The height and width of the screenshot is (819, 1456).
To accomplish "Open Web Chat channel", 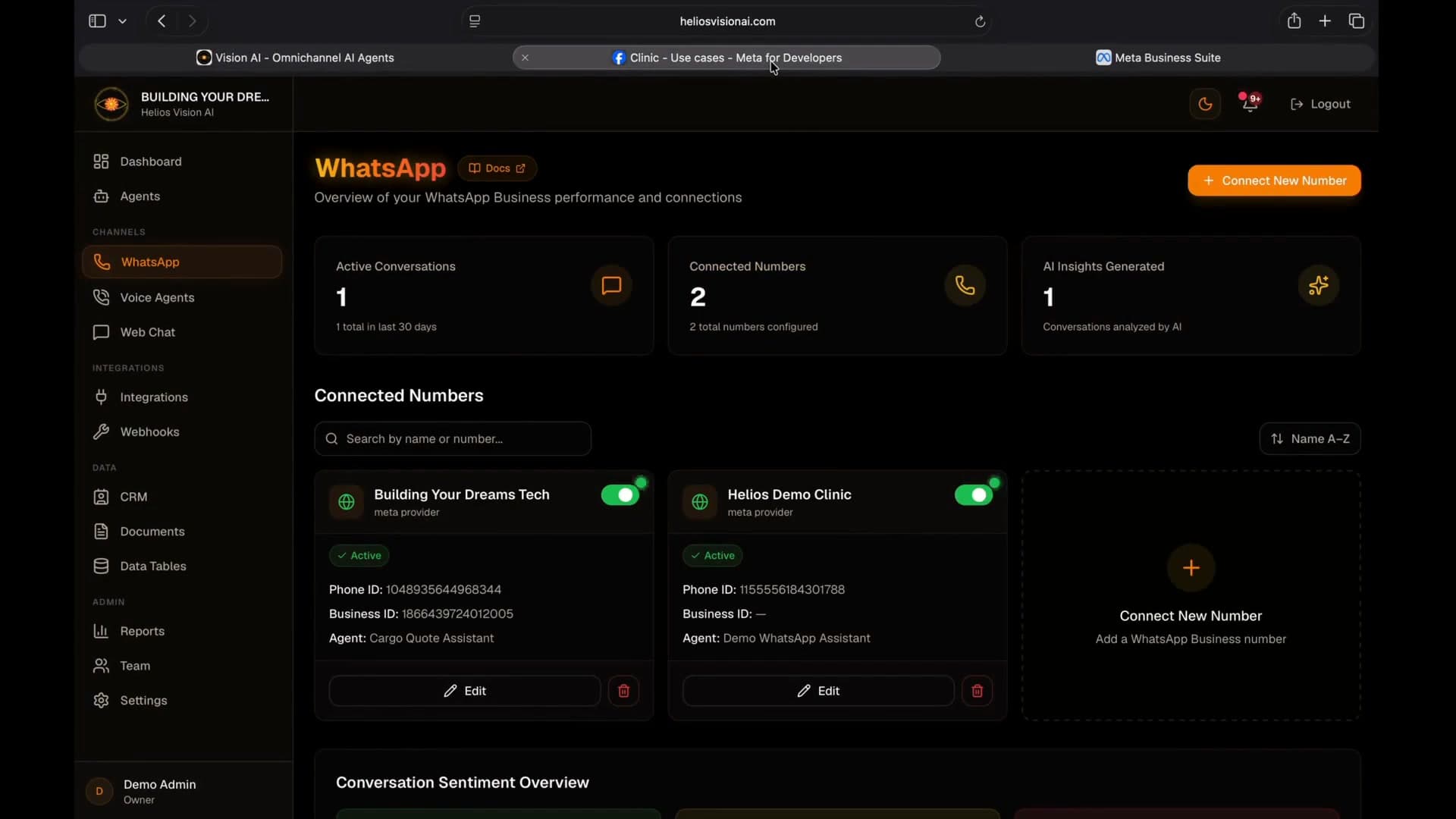I will pos(182,332).
